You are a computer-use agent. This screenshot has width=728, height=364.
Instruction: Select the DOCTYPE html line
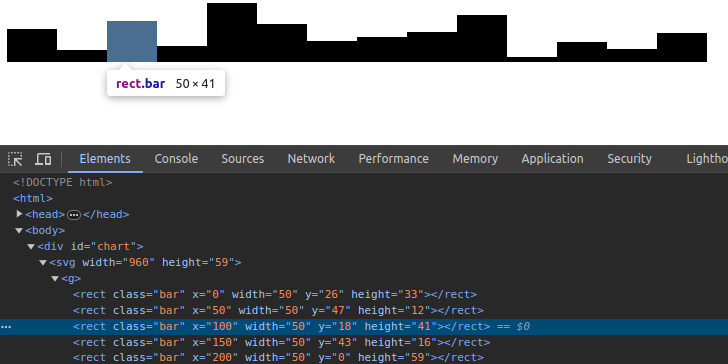click(x=63, y=182)
